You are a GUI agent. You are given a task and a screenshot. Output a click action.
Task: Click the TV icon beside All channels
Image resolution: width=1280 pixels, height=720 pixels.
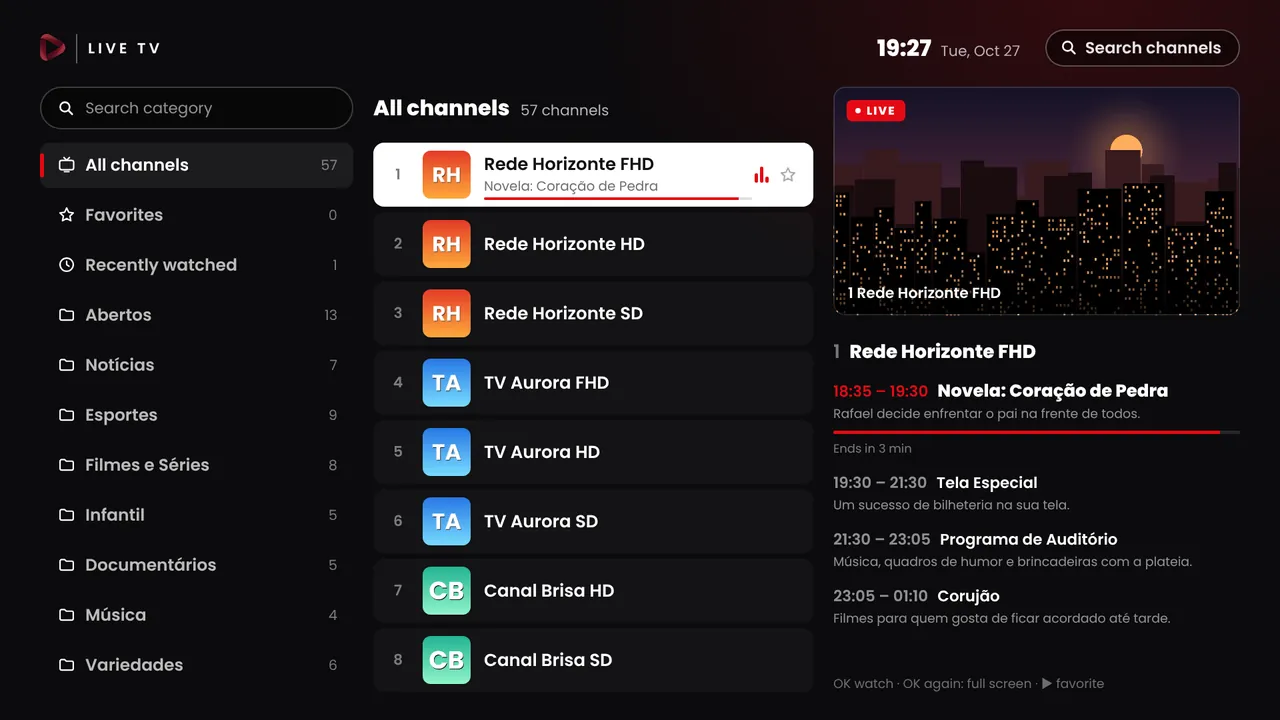point(67,165)
